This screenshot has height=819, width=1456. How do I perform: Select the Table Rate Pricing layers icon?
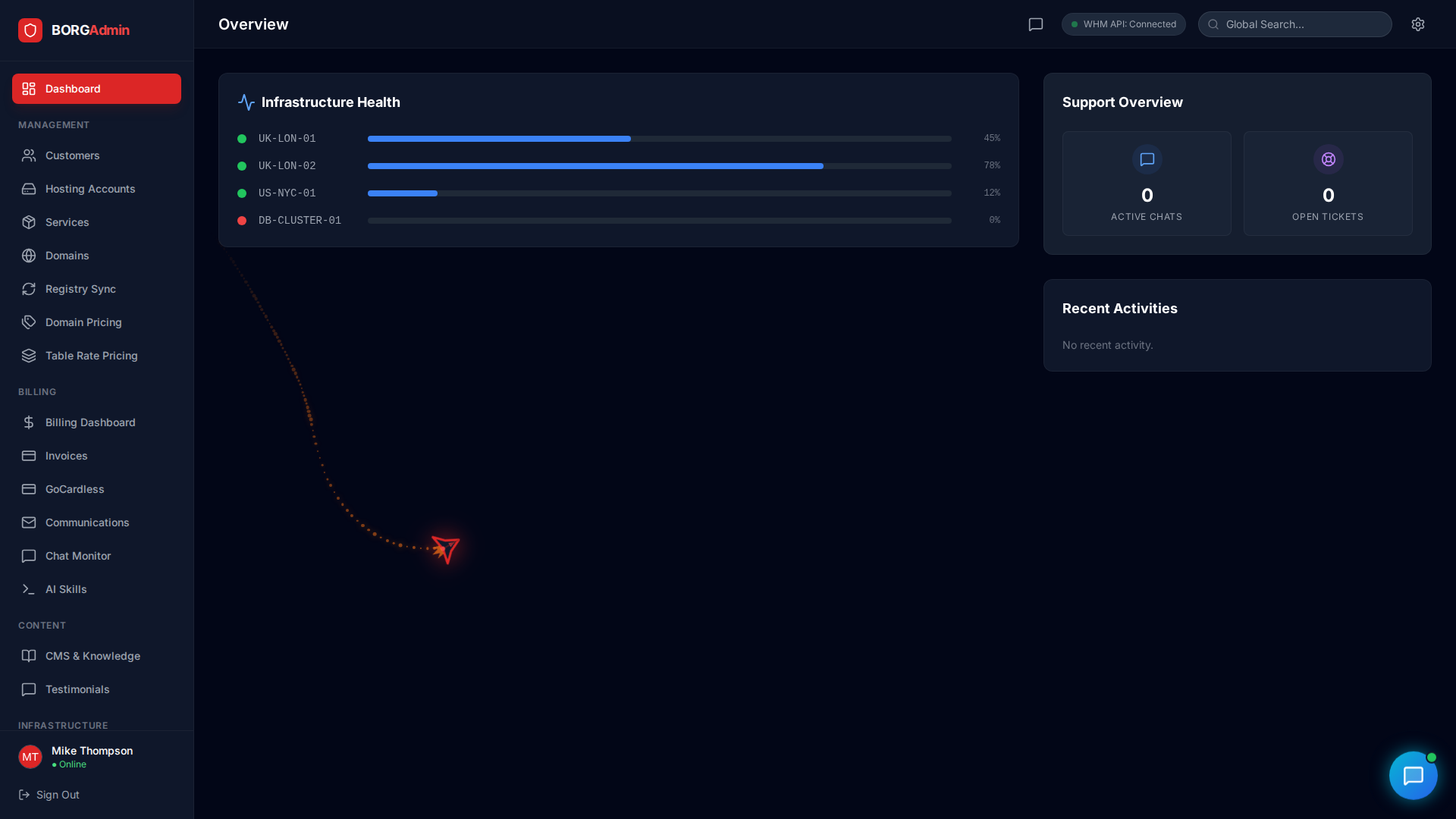point(29,356)
